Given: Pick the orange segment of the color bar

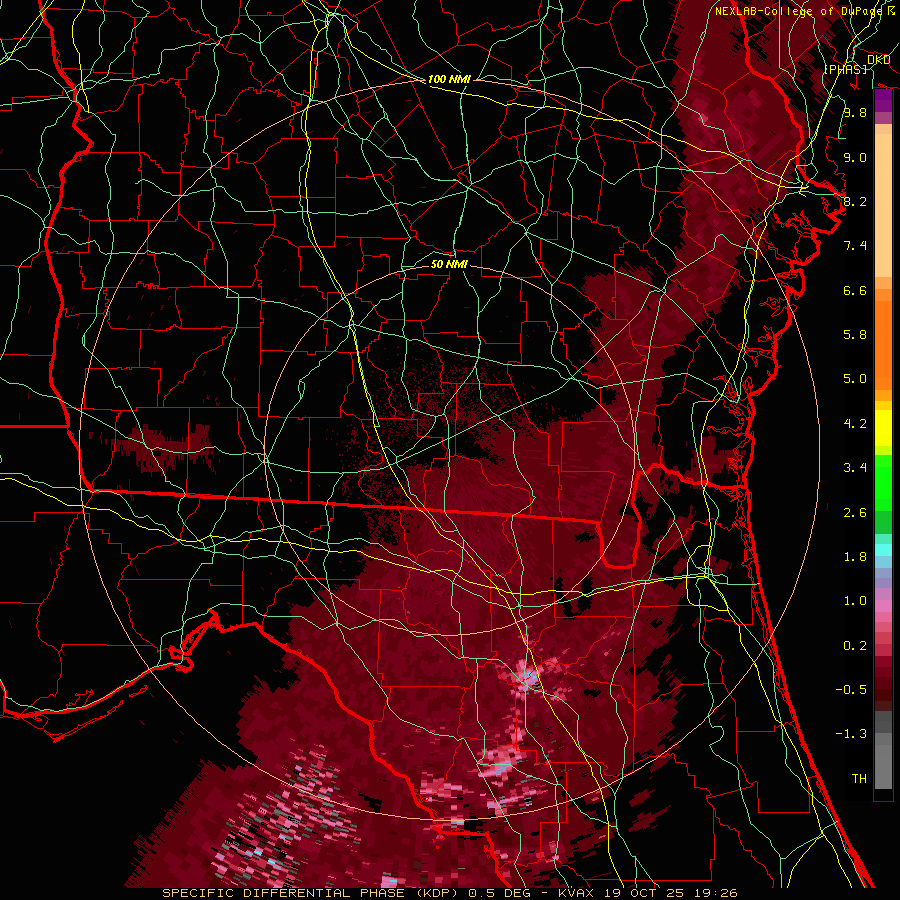Looking at the screenshot, I should pyautogui.click(x=883, y=344).
